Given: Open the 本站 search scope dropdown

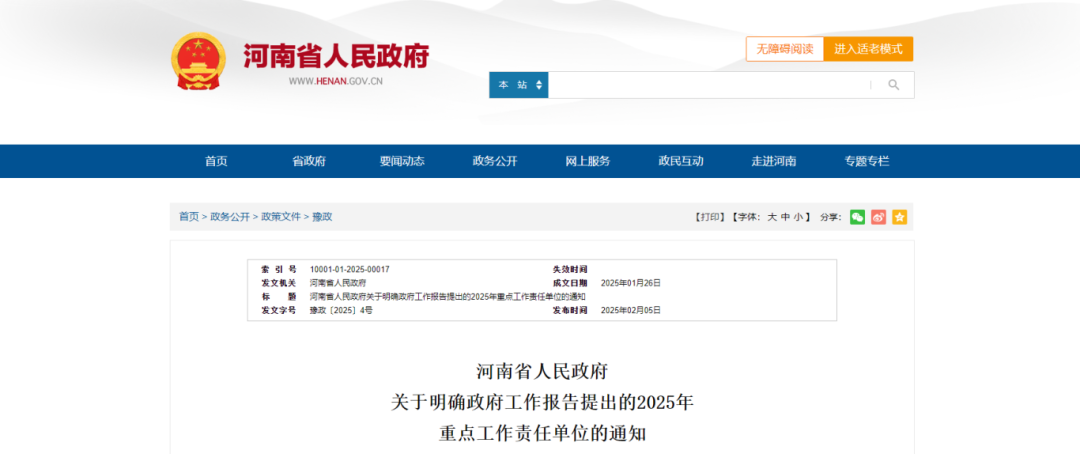Looking at the screenshot, I should click(518, 85).
